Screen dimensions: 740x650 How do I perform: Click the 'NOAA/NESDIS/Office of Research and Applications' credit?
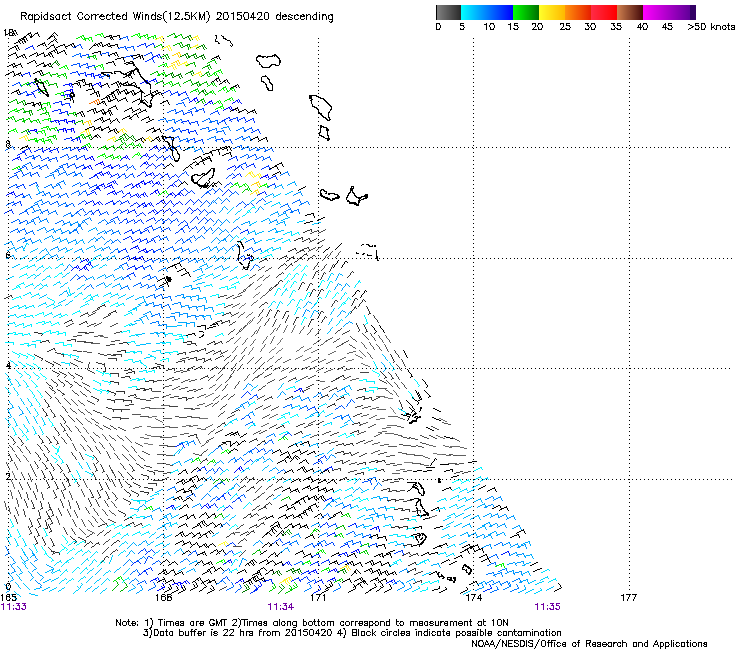coord(589,644)
